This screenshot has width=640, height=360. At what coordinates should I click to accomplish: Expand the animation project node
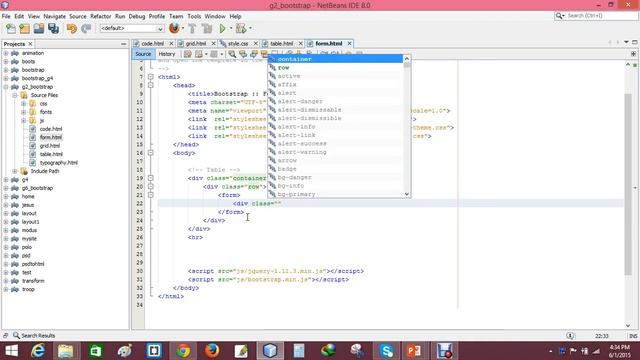6,53
